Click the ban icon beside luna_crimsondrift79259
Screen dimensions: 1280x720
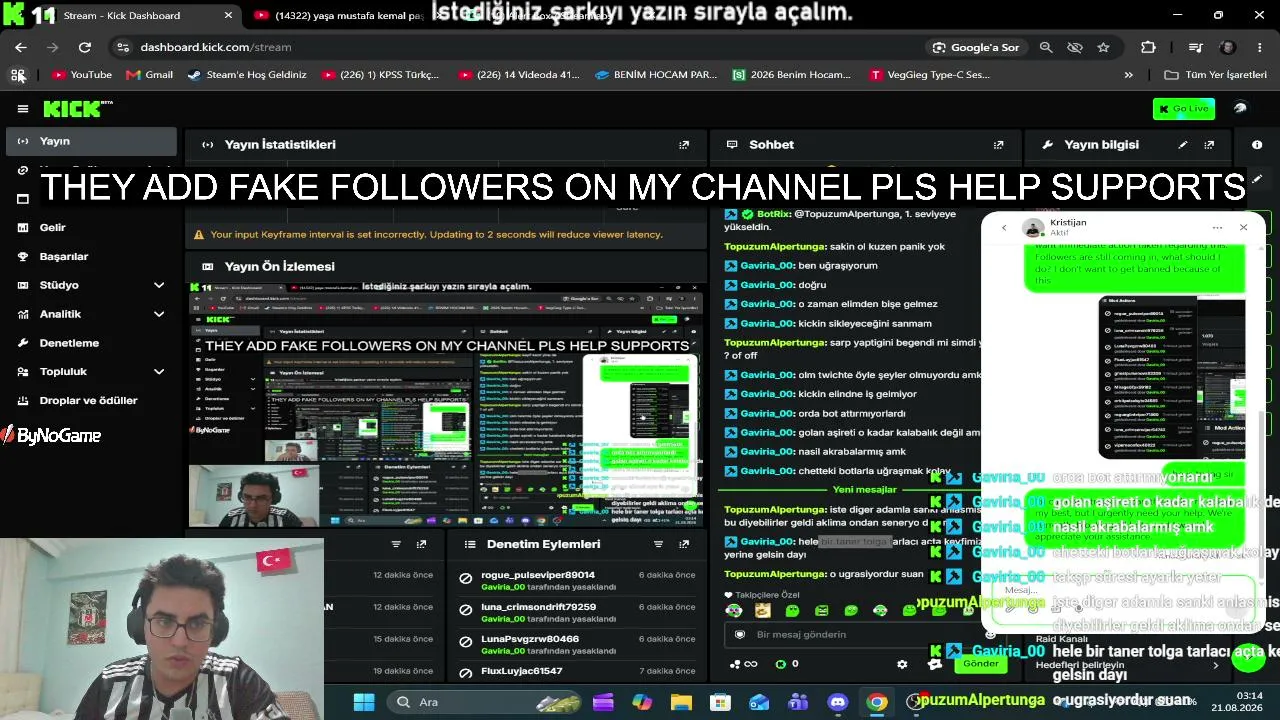tap(465, 610)
